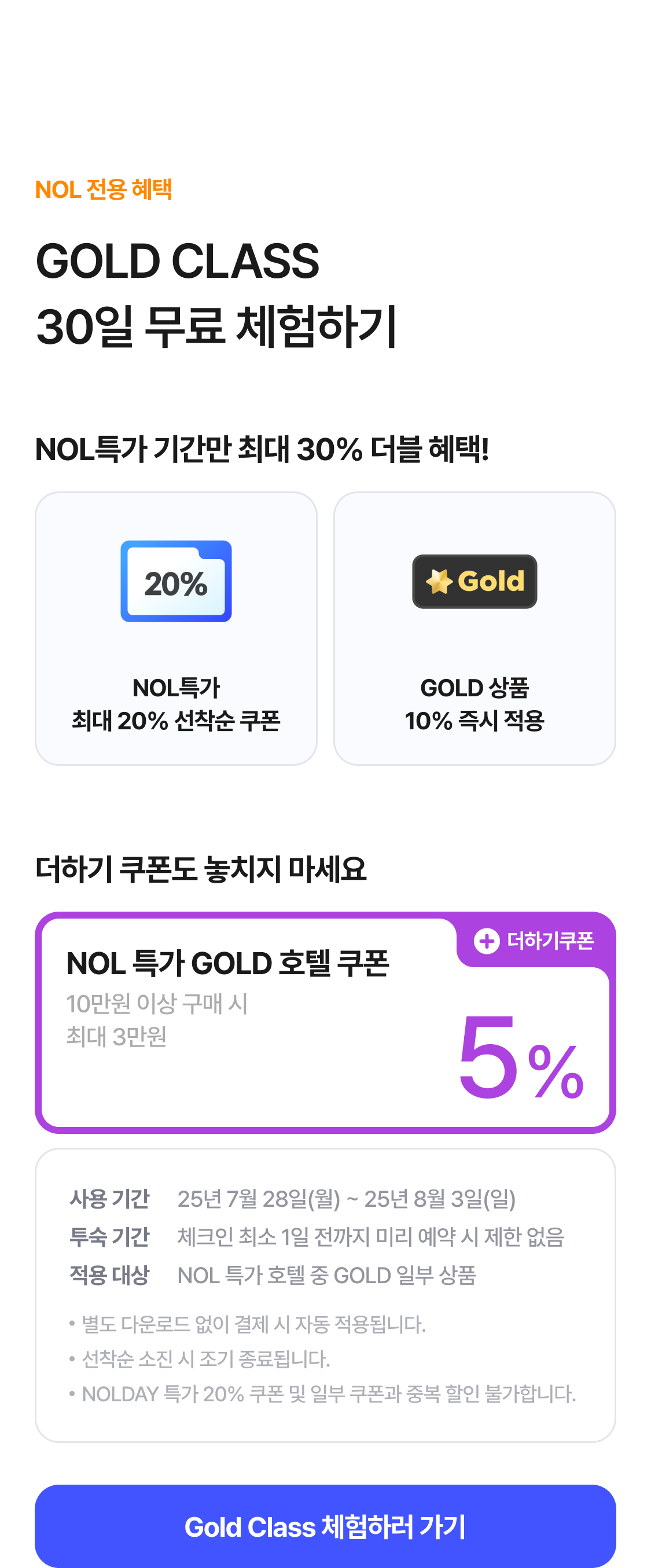Tap the plus icon beside 더하기쿠폰
The width and height of the screenshot is (651, 1568).
(x=486, y=941)
